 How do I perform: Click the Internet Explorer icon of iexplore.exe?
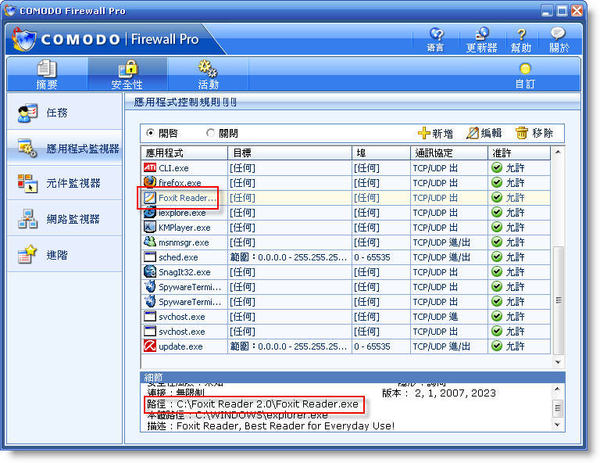coord(150,213)
